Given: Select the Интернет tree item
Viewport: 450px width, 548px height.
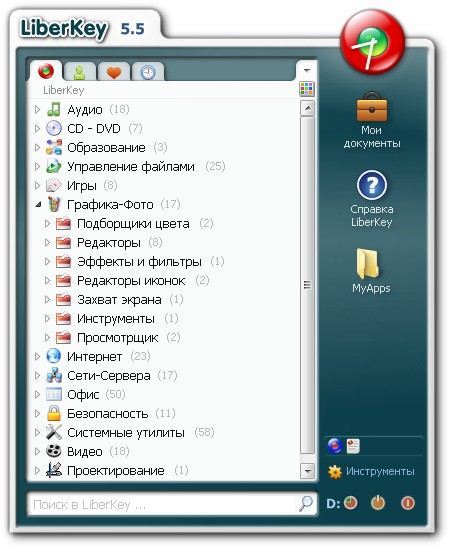Looking at the screenshot, I should tap(95, 356).
